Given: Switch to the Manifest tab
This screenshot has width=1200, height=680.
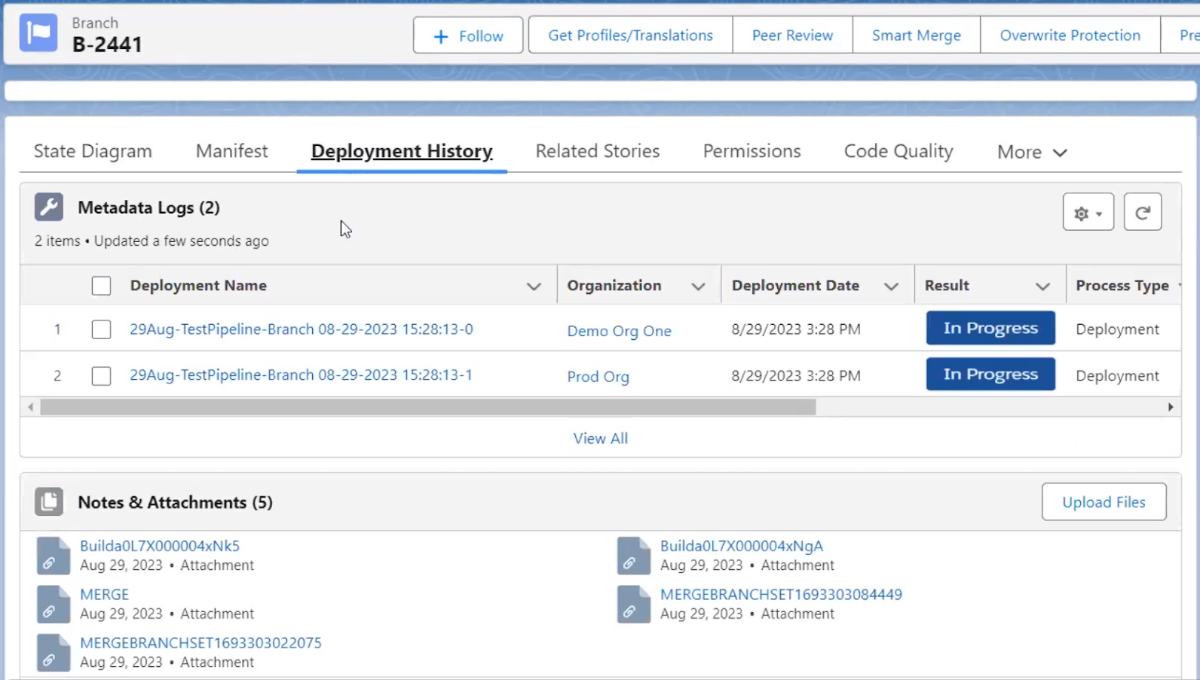Looking at the screenshot, I should click(232, 151).
